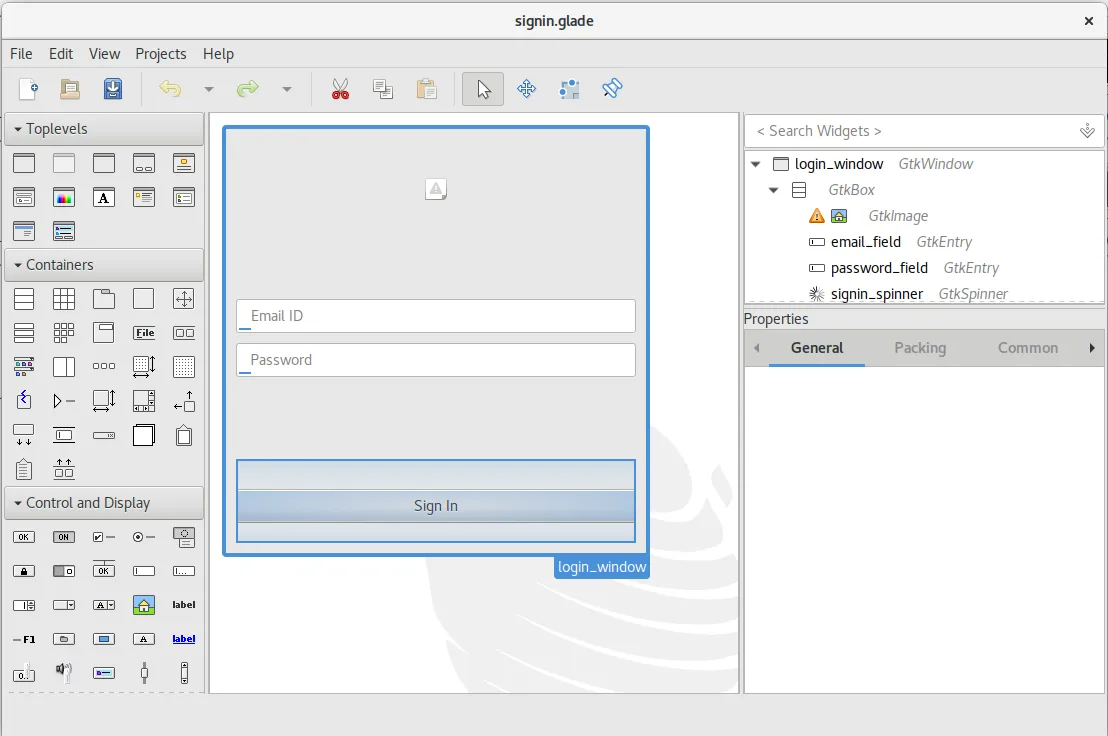Enable Alignment Edit mode in the toolbar
The height and width of the screenshot is (736, 1108).
click(612, 89)
